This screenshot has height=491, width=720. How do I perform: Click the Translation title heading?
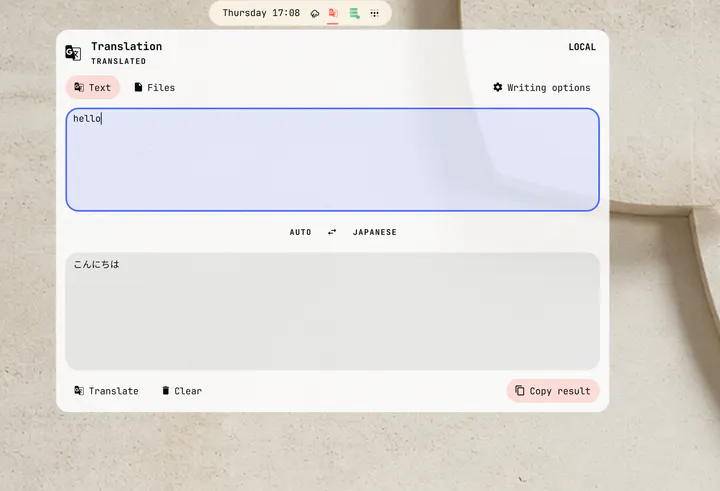point(126,46)
